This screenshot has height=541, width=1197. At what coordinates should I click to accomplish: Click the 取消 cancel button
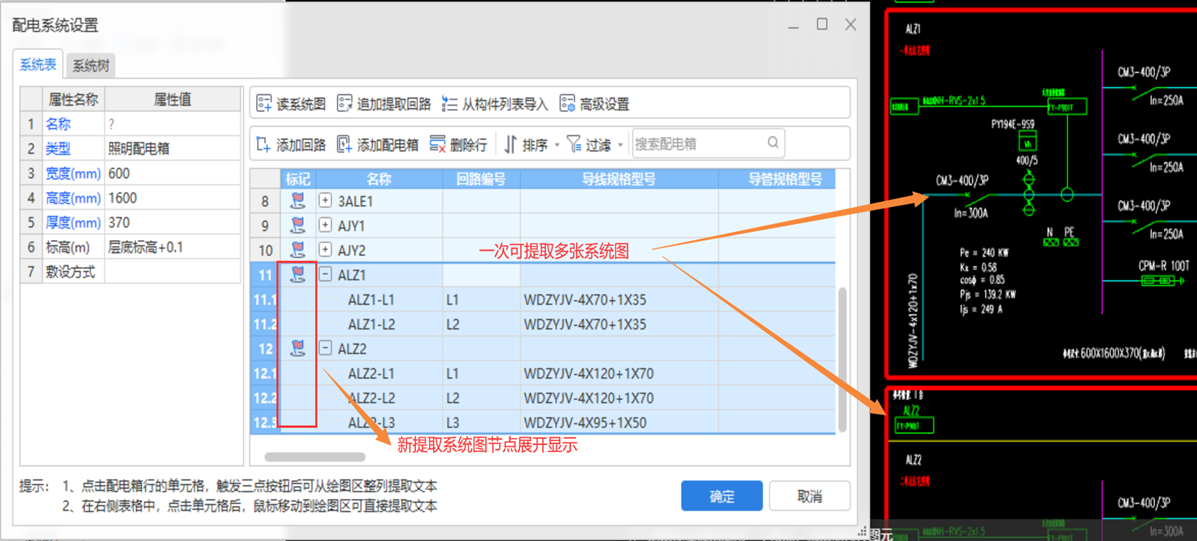tap(809, 496)
